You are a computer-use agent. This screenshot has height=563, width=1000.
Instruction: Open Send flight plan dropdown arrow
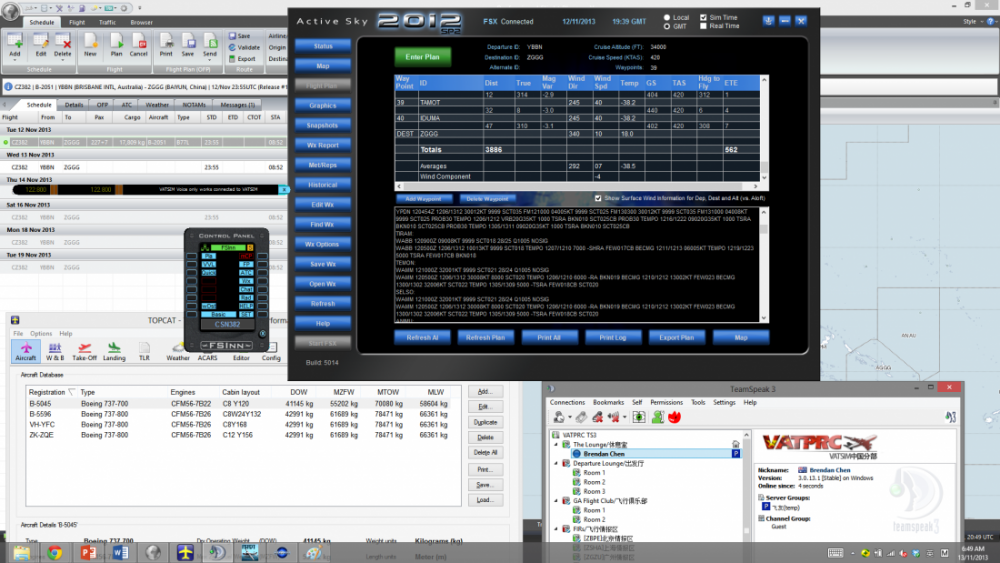210,59
